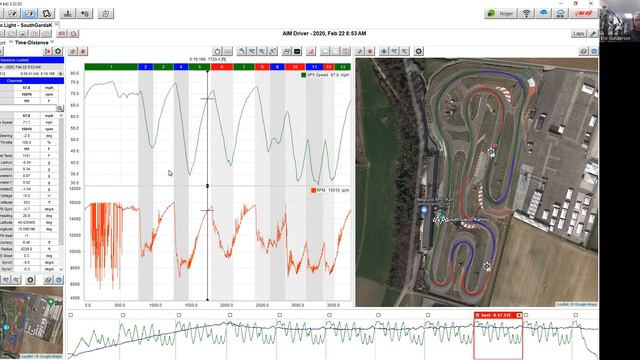The image size is (640, 360).
Task: Click the RPM orange legend swatch
Action: [313, 190]
